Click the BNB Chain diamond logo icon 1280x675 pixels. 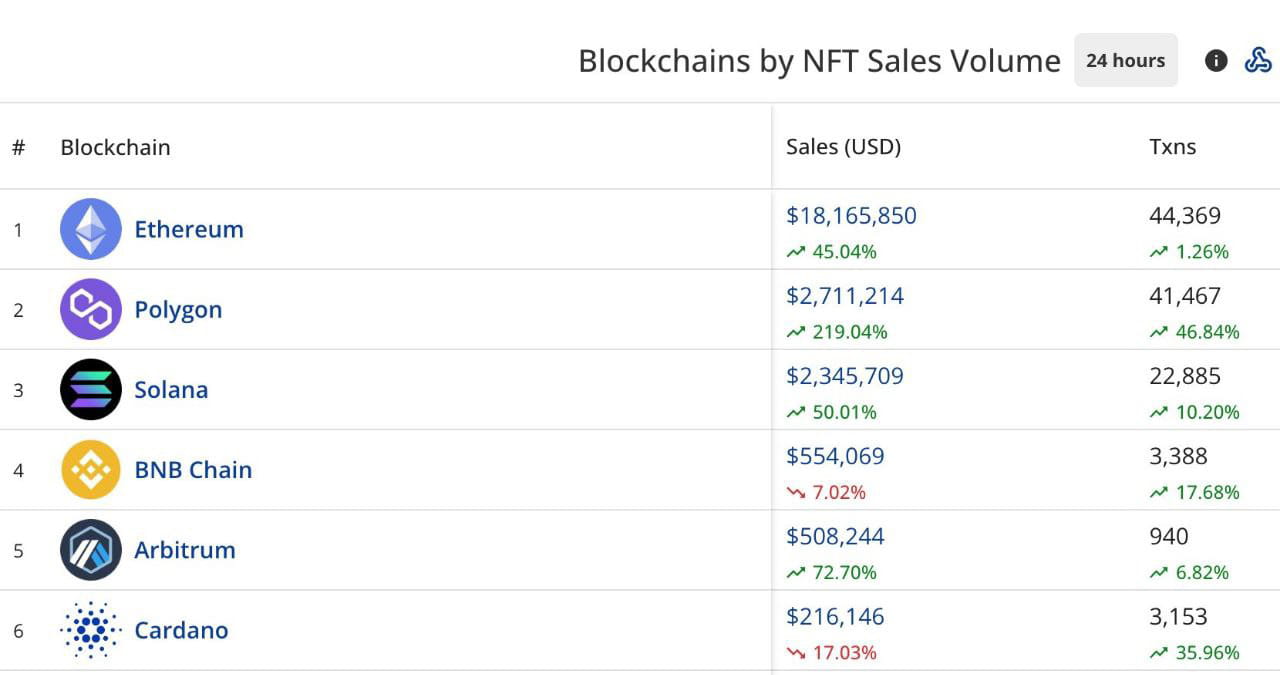pyautogui.click(x=90, y=469)
